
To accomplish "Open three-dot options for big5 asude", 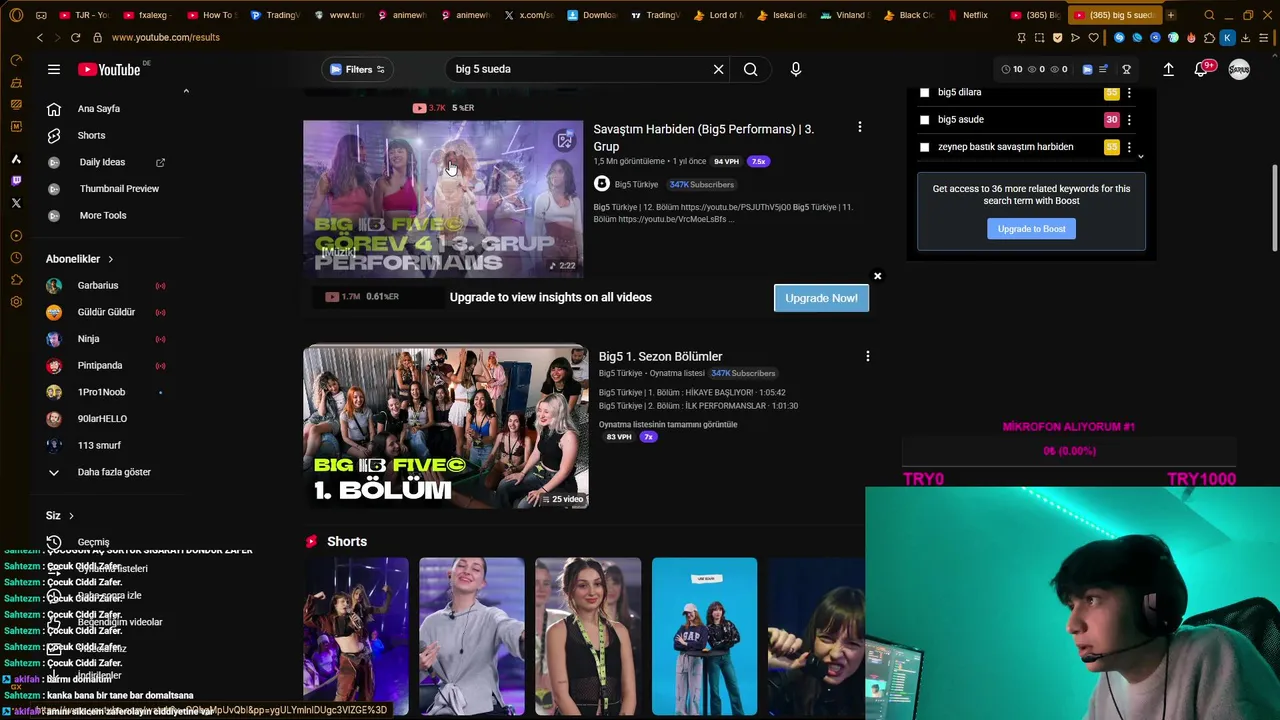I will (1129, 119).
